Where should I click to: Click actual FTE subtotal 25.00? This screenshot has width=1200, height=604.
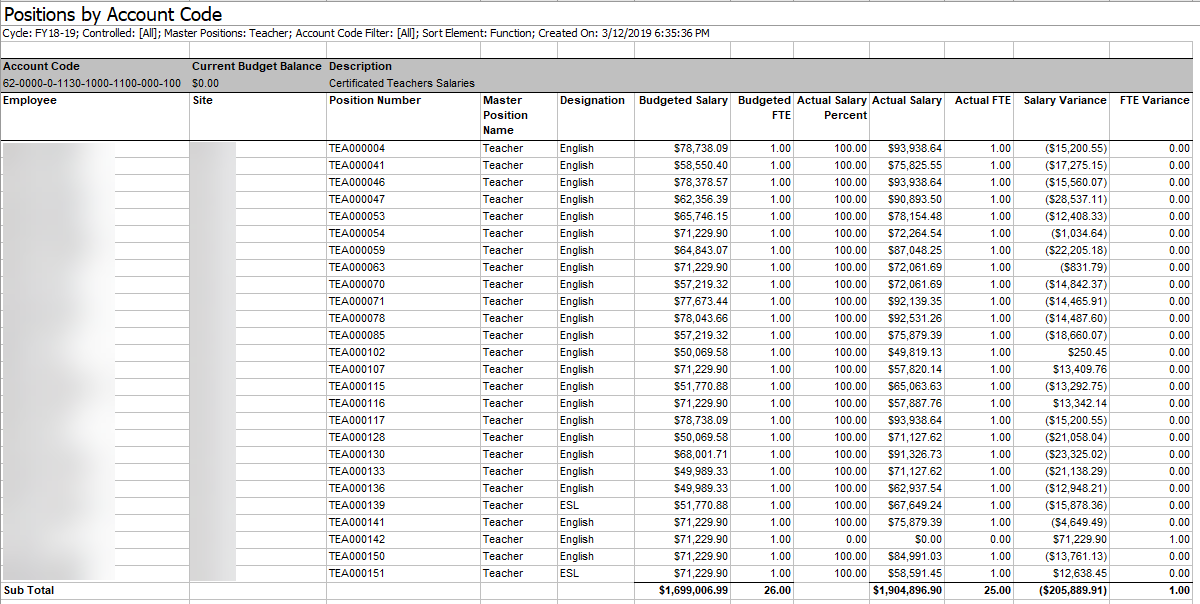click(x=997, y=591)
